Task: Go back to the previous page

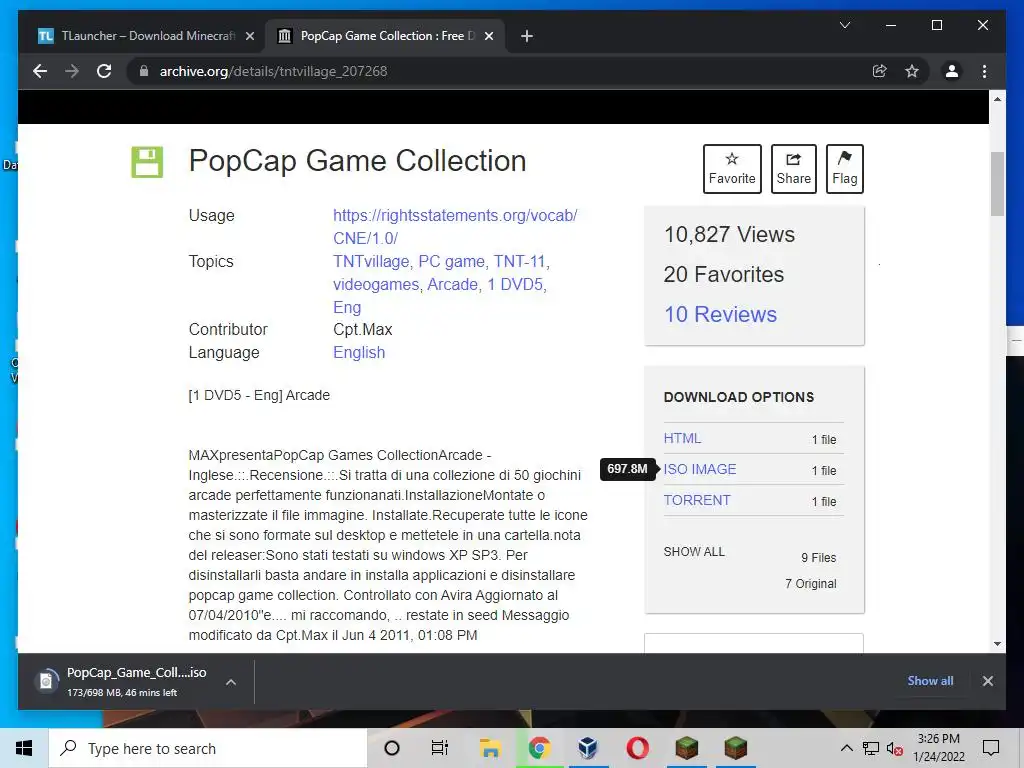Action: point(40,71)
